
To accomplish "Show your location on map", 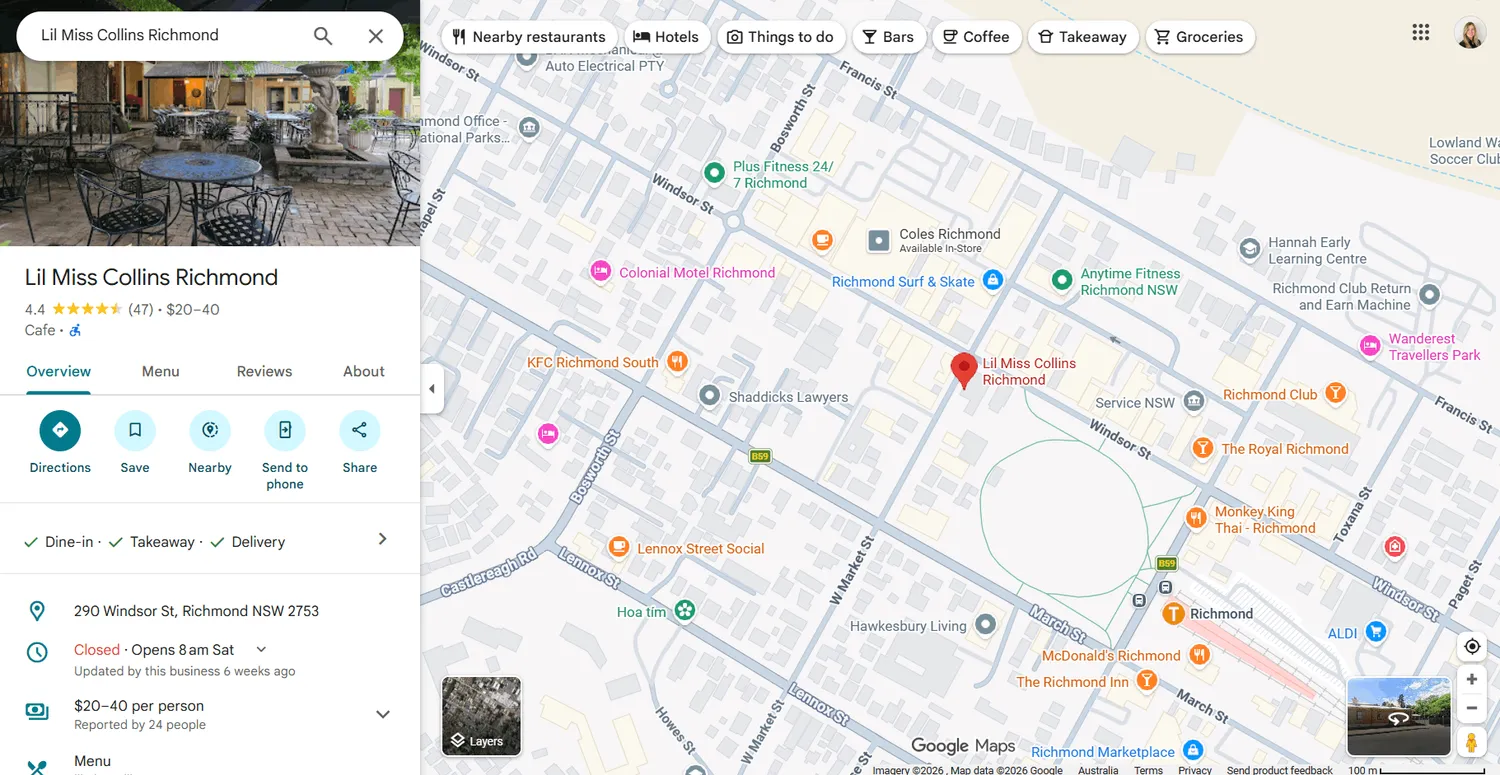I will (1472, 646).
